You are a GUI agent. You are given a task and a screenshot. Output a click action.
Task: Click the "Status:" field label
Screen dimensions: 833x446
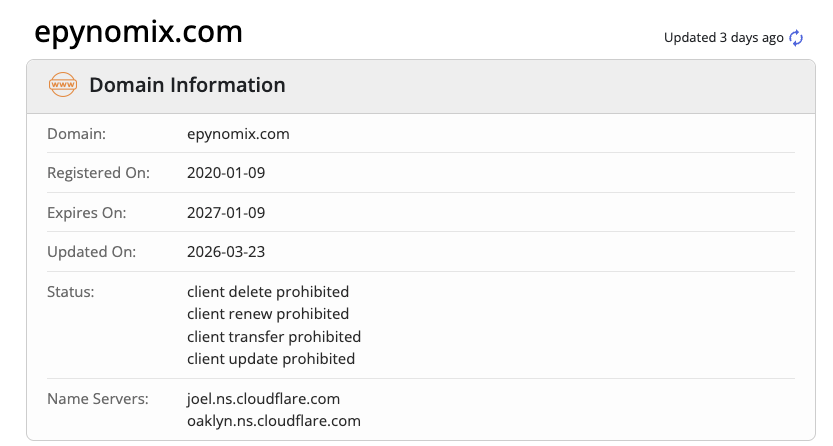tap(70, 292)
